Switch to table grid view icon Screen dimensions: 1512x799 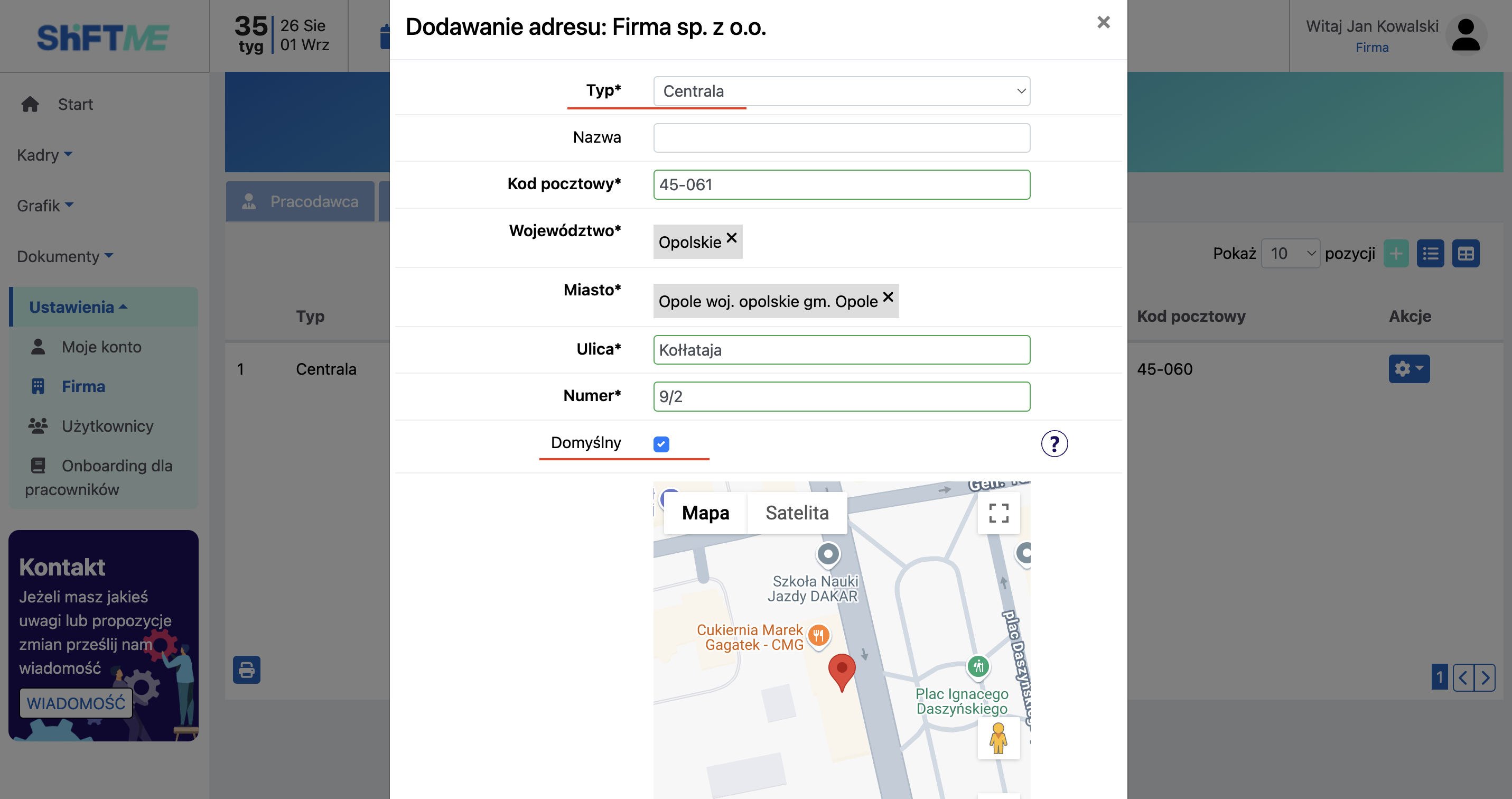1466,254
